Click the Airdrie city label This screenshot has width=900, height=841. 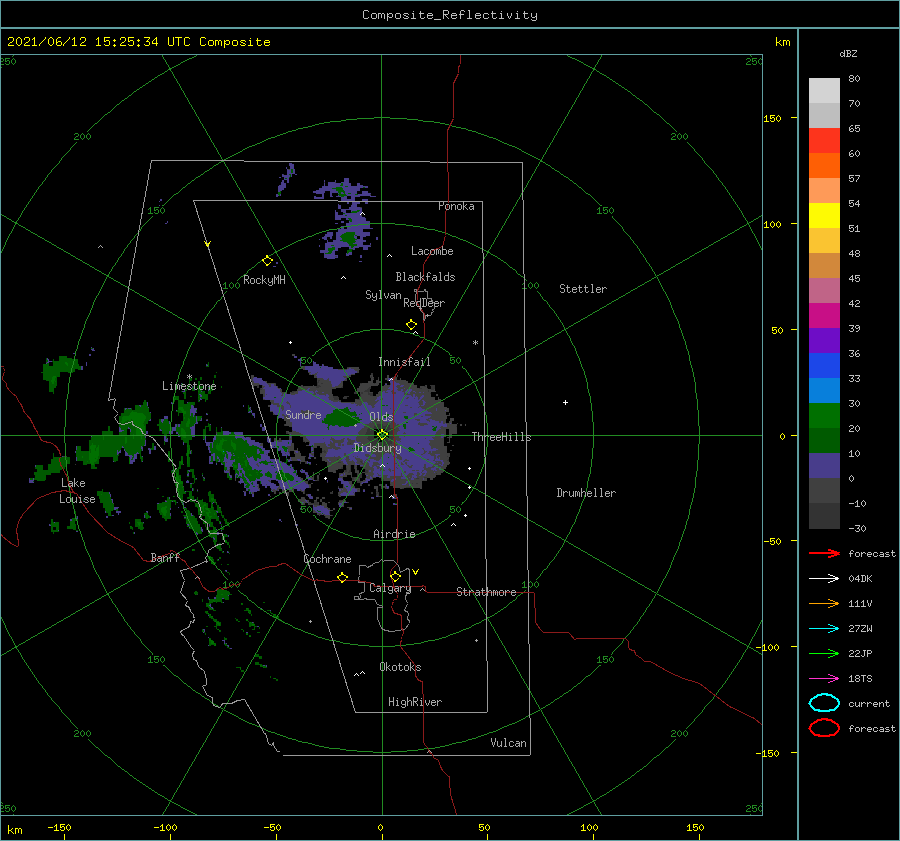(x=394, y=534)
